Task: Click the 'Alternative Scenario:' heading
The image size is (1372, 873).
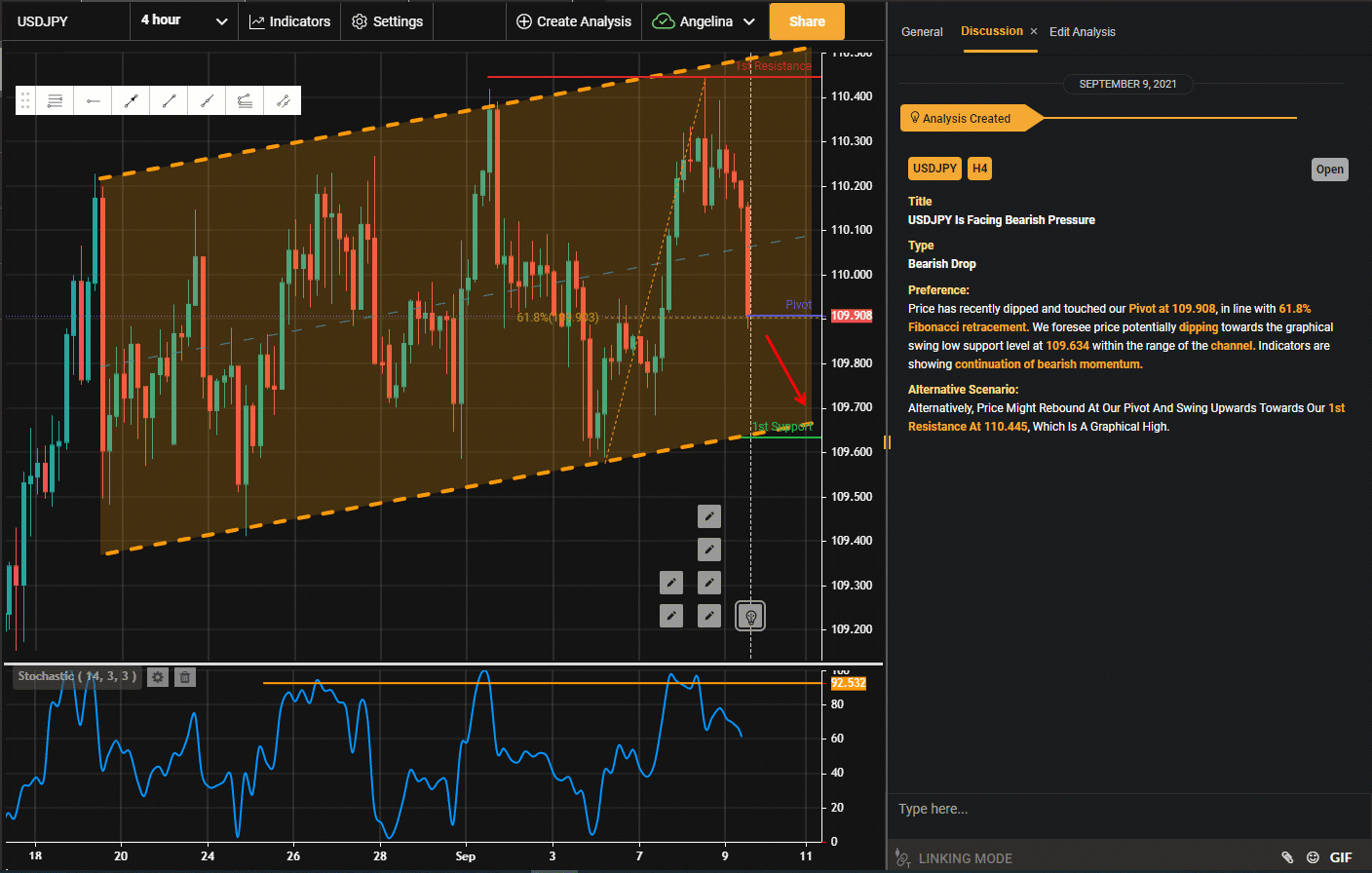Action: click(964, 390)
